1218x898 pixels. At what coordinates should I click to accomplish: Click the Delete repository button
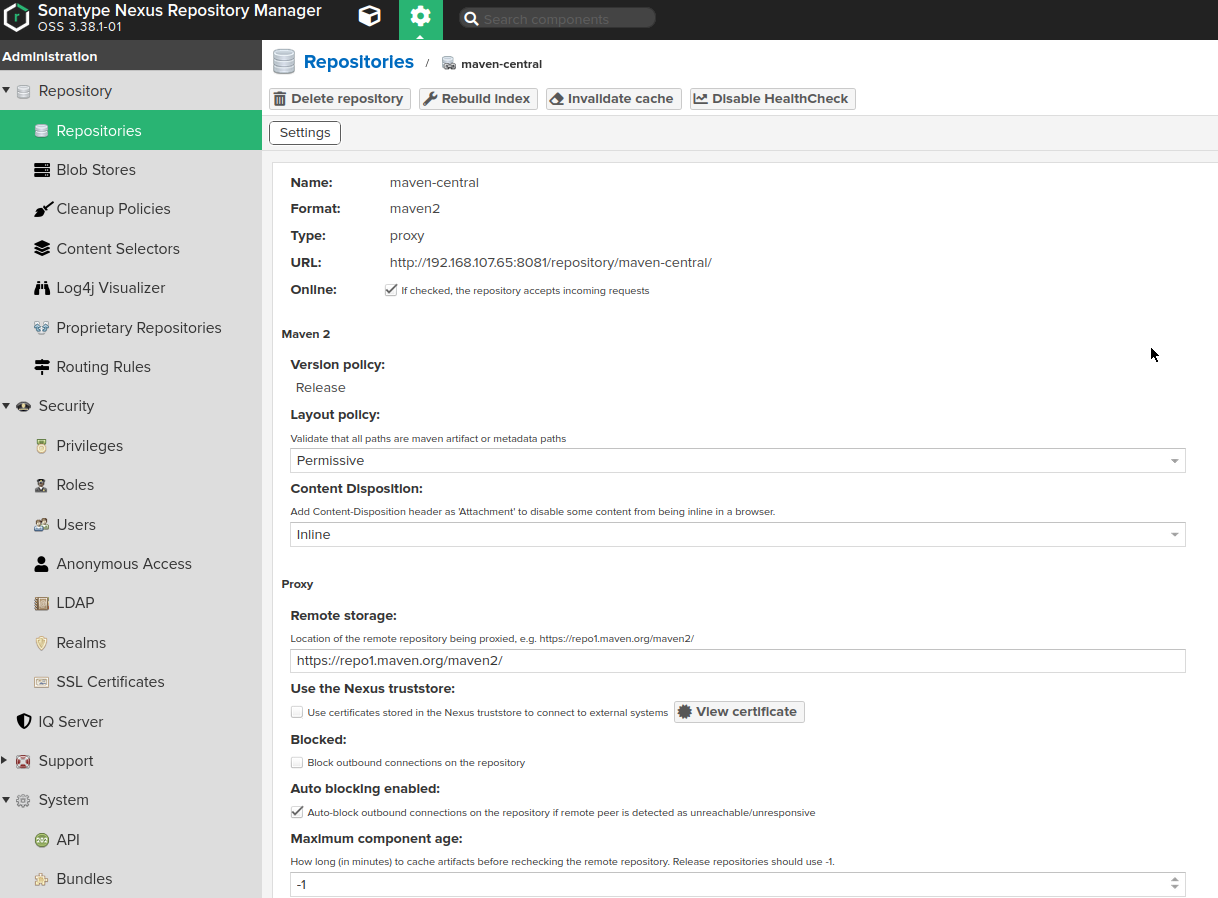(340, 99)
